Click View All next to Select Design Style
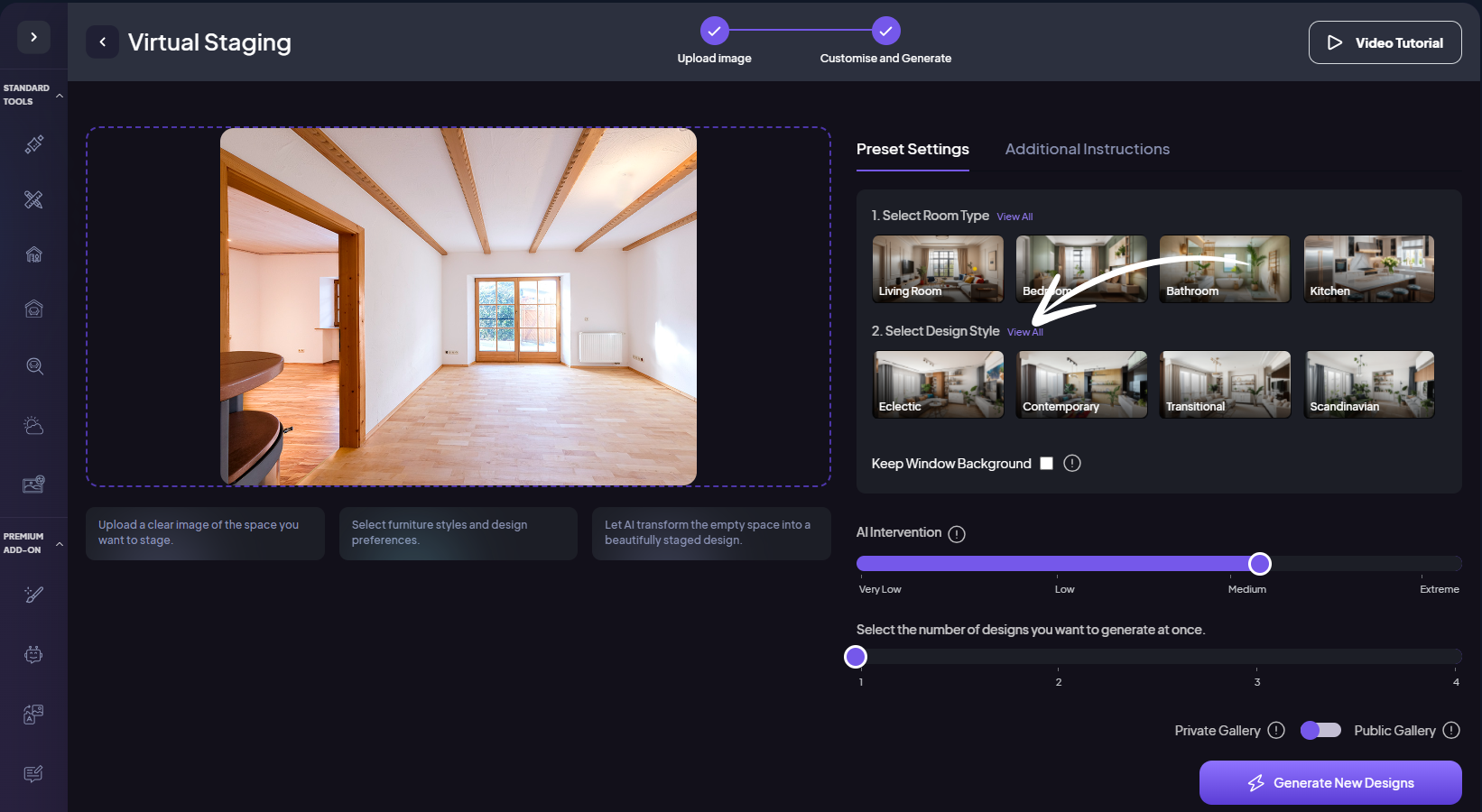Viewport: 1482px width, 812px height. point(1024,333)
